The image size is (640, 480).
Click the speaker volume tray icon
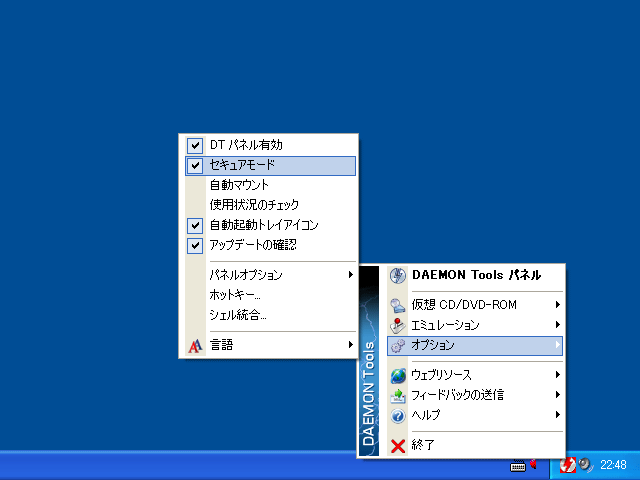click(x=586, y=465)
